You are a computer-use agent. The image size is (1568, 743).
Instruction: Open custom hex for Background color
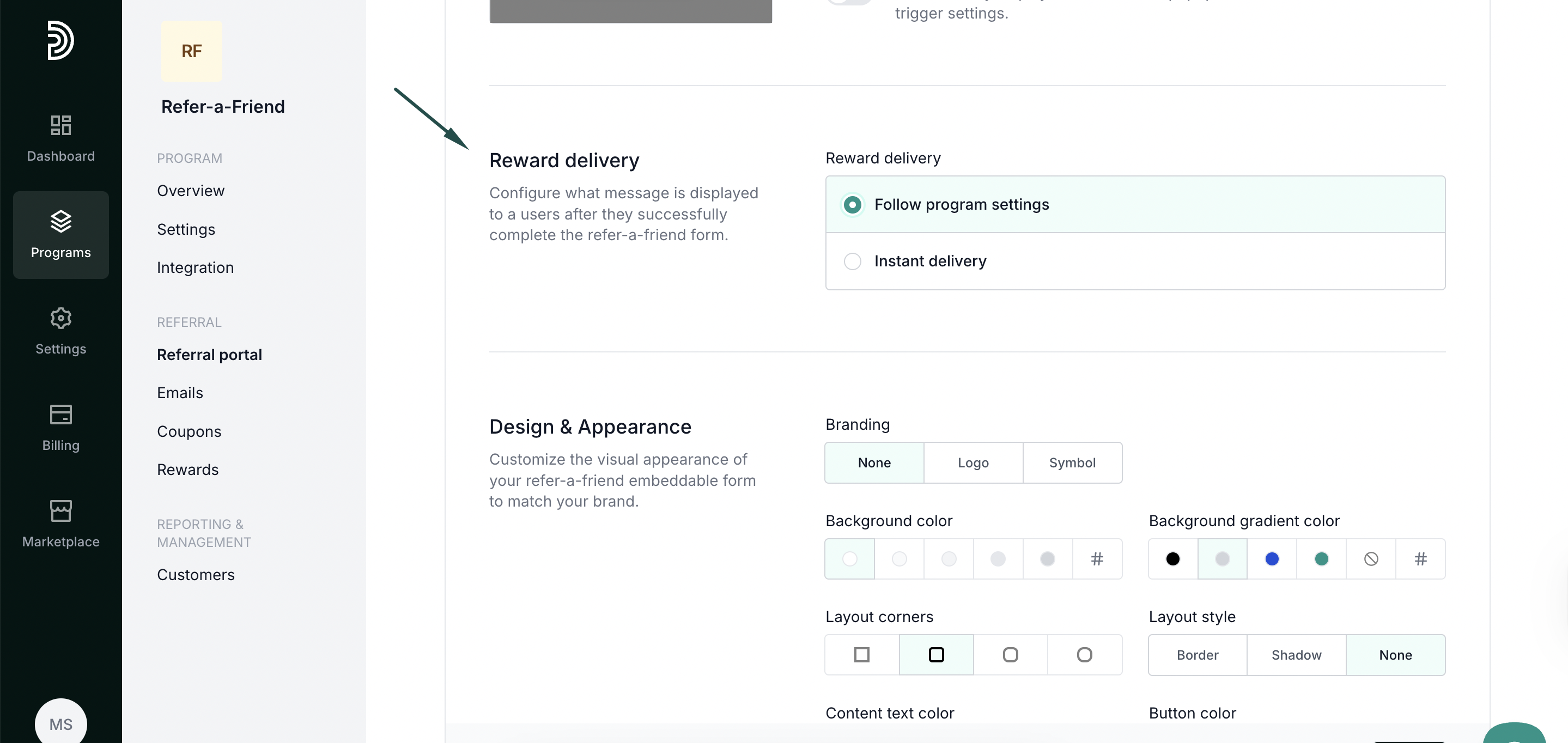tap(1096, 559)
